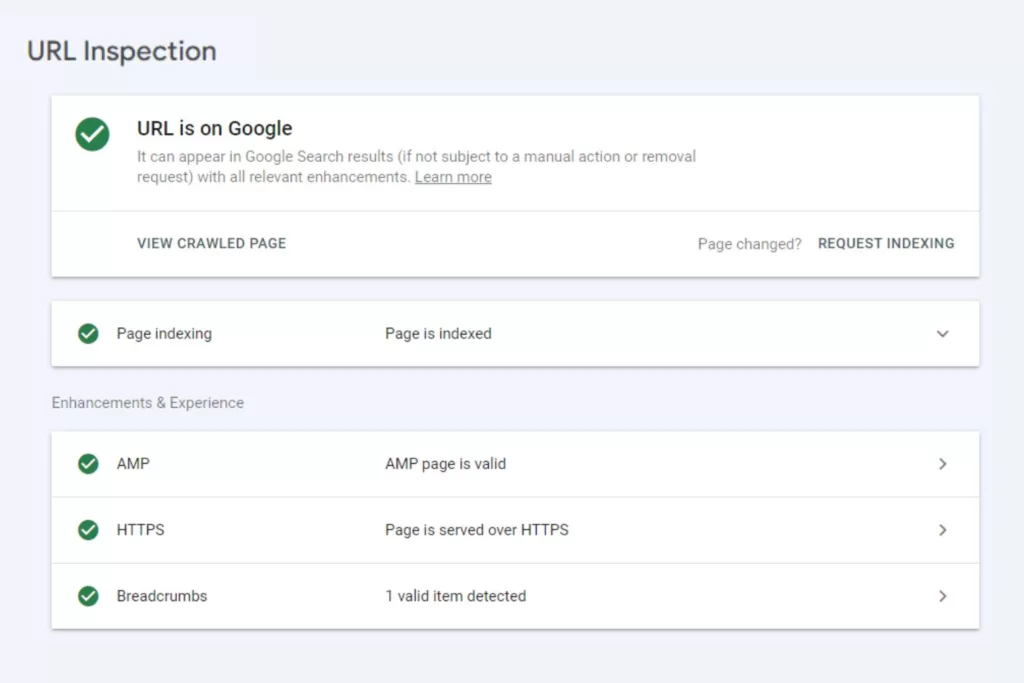1024x683 pixels.
Task: Select the "URL is on Google" heading
Action: (x=213, y=128)
